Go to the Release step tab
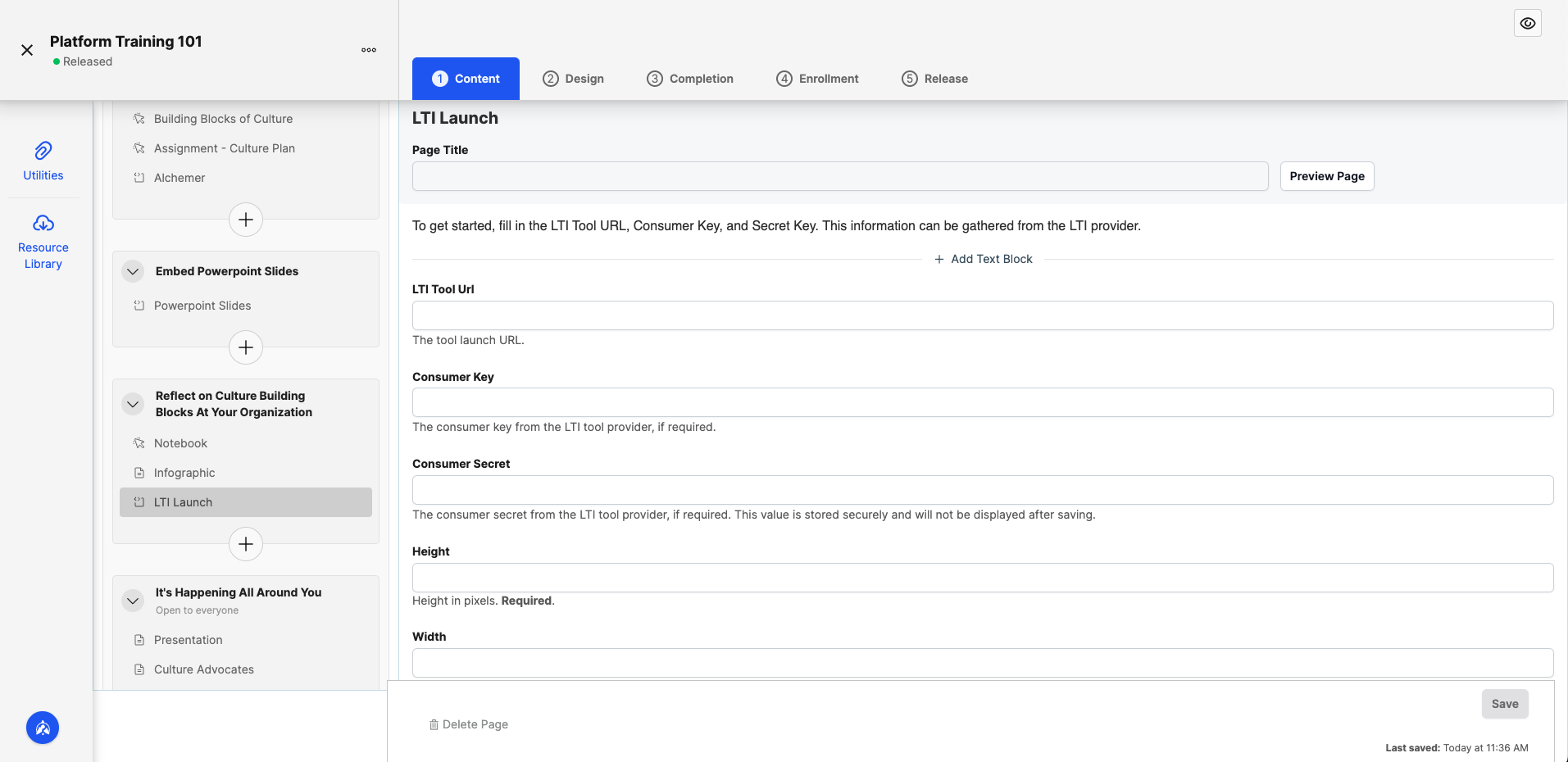Screen dimensions: 1568x762 (934, 79)
